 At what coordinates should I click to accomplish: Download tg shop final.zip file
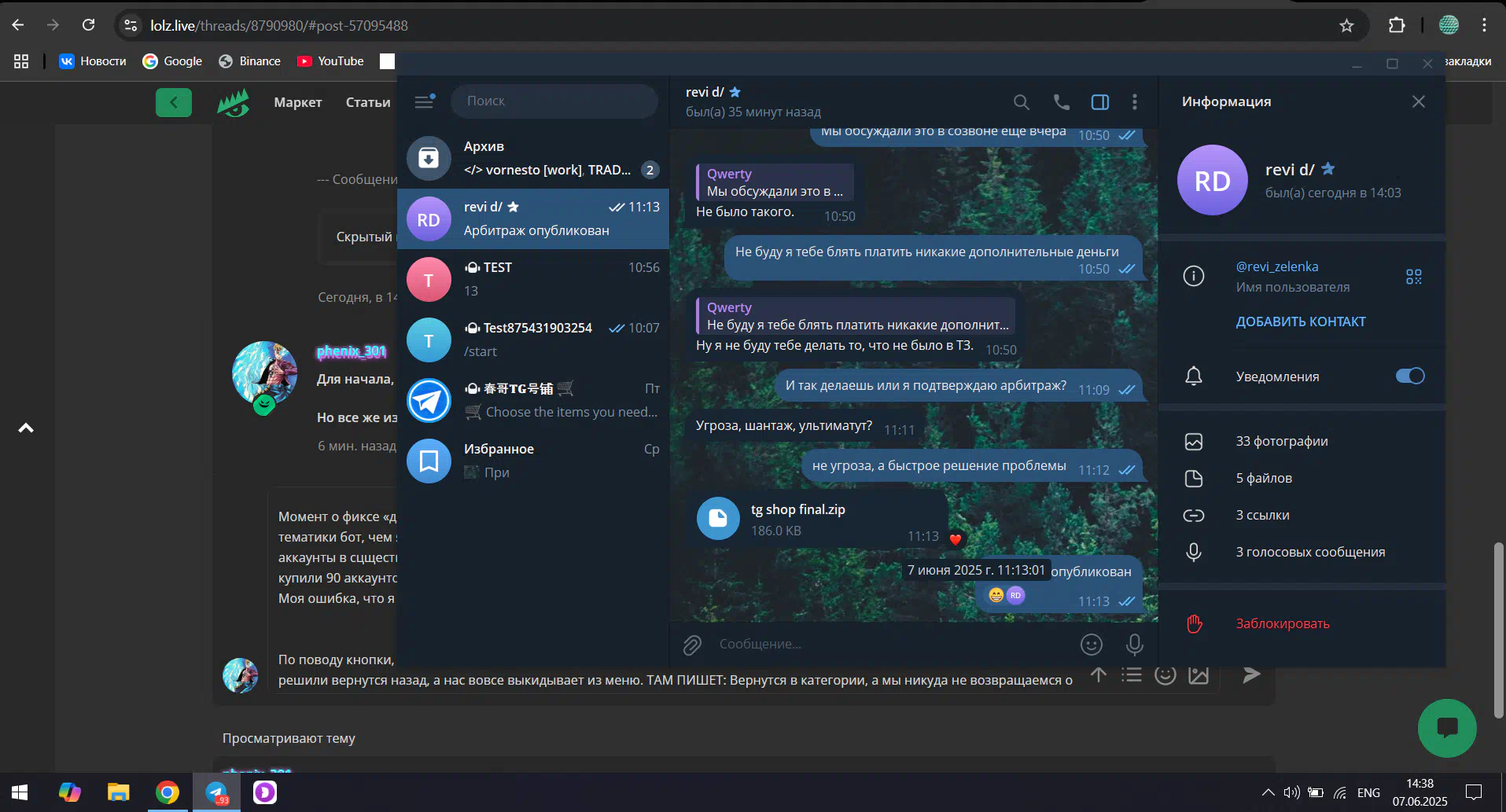pos(718,518)
